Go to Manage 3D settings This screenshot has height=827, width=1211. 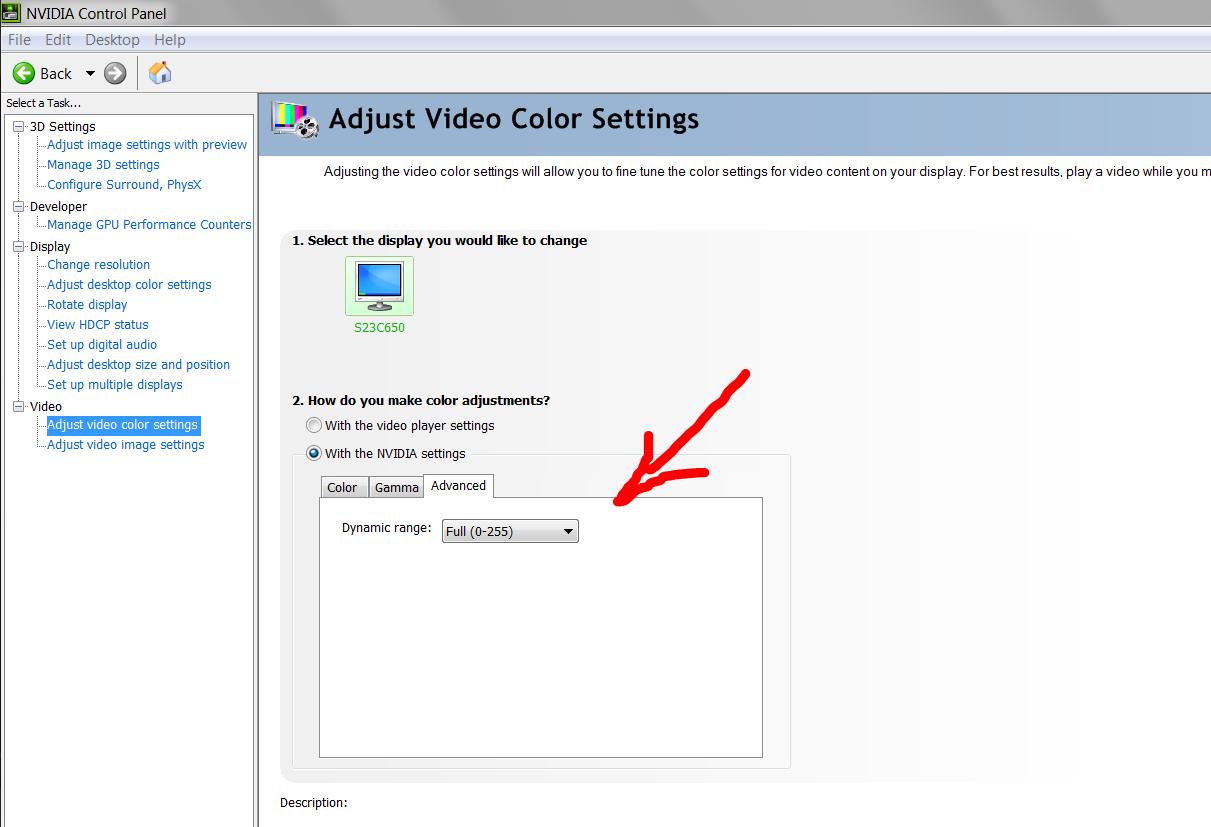[x=103, y=165]
